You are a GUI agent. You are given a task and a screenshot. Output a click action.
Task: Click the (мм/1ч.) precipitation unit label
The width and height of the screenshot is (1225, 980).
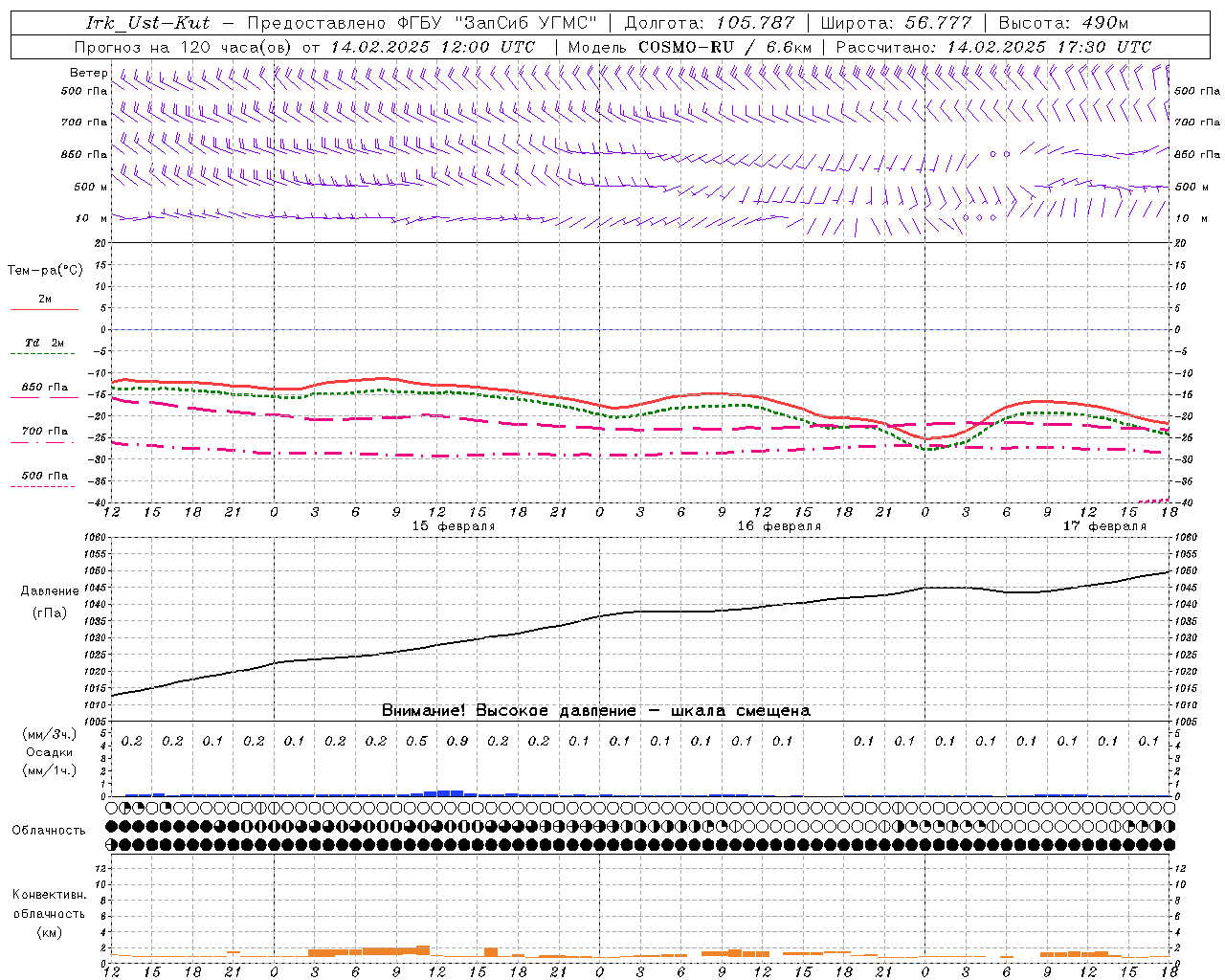coord(50,770)
